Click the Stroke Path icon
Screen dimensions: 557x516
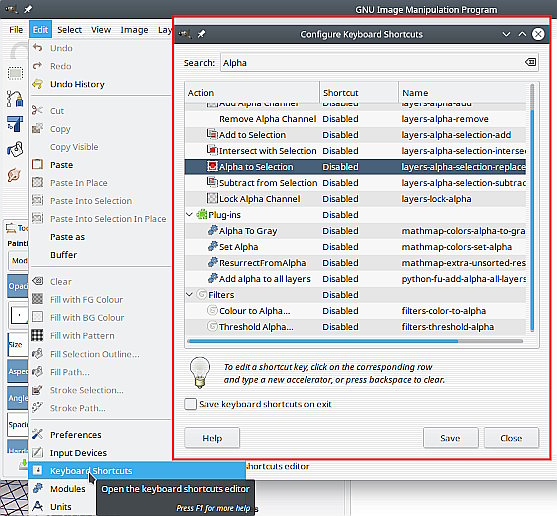click(x=37, y=408)
